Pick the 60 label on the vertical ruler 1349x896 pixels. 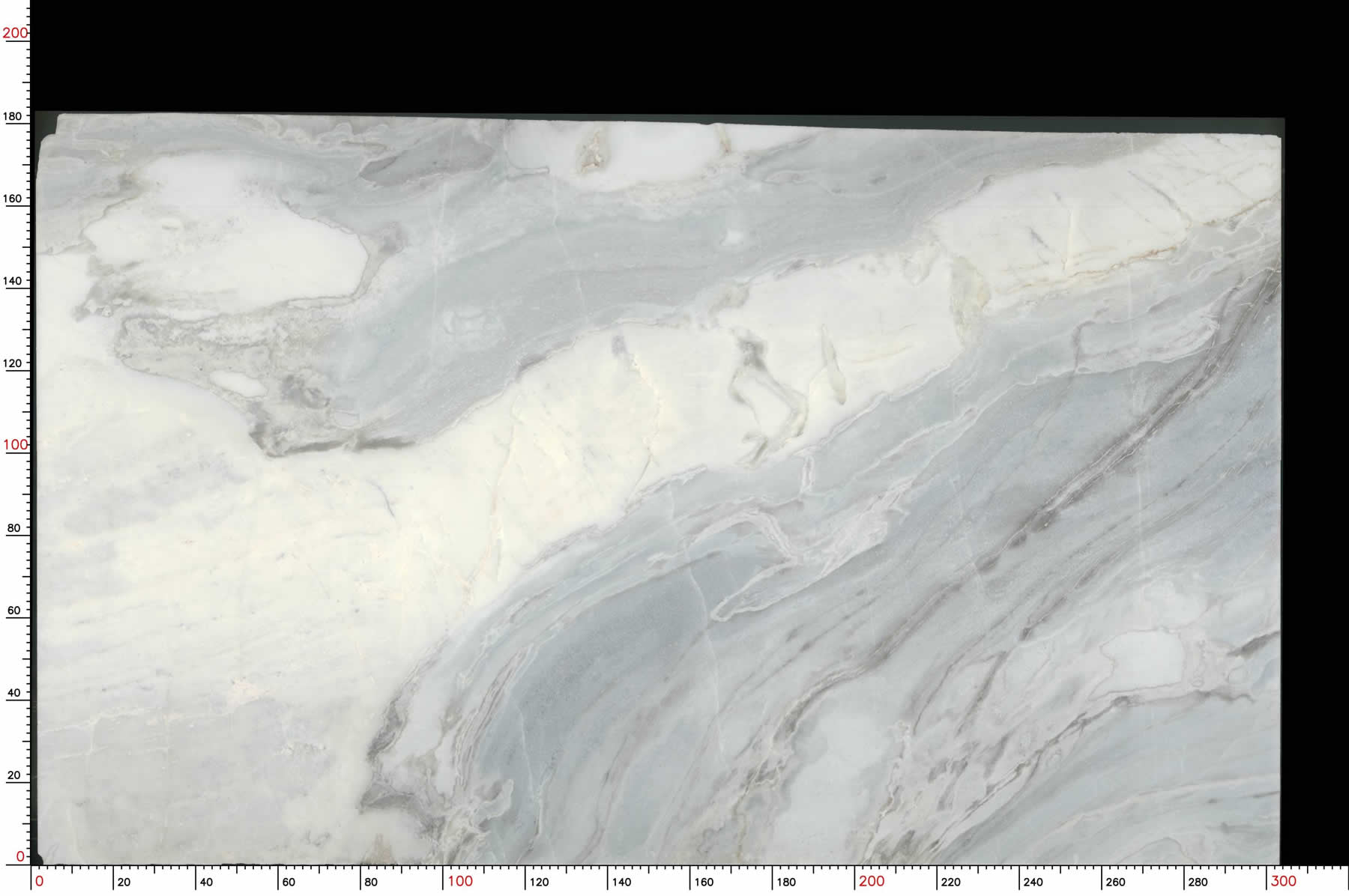[x=13, y=611]
